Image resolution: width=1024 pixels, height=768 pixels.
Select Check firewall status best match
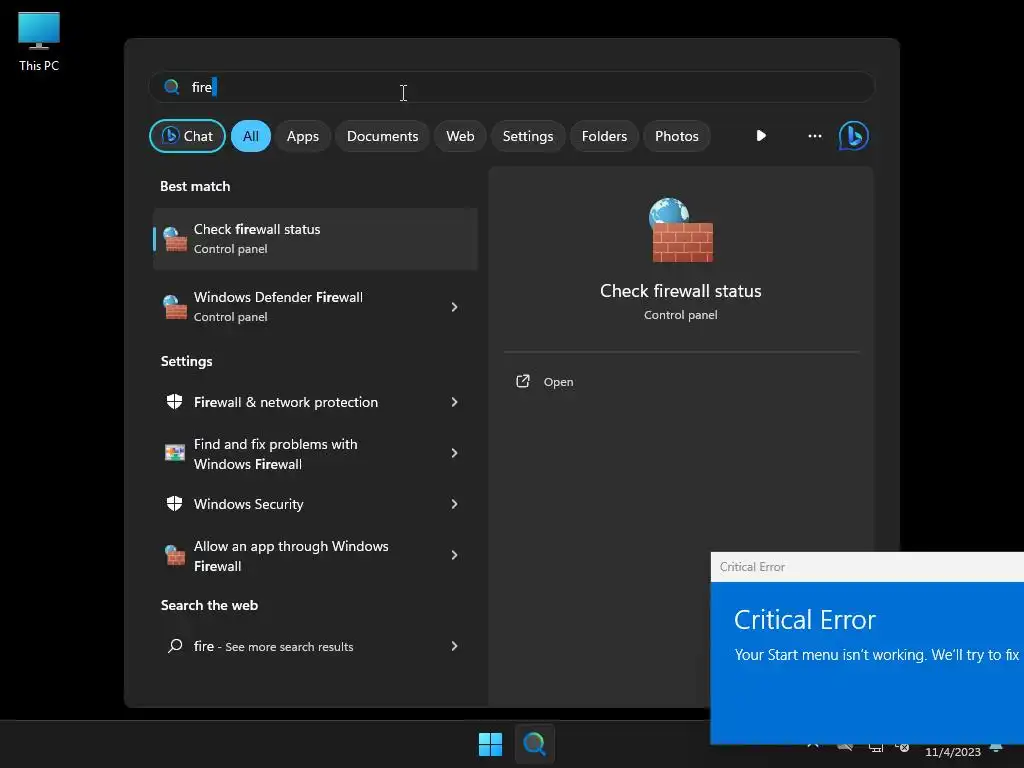coord(315,239)
